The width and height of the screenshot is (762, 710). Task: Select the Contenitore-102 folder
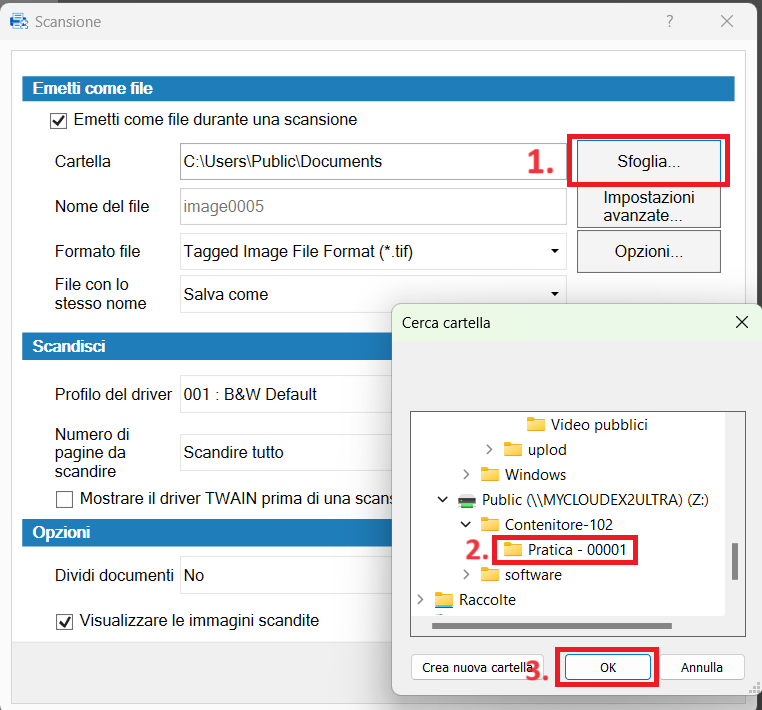(x=558, y=524)
